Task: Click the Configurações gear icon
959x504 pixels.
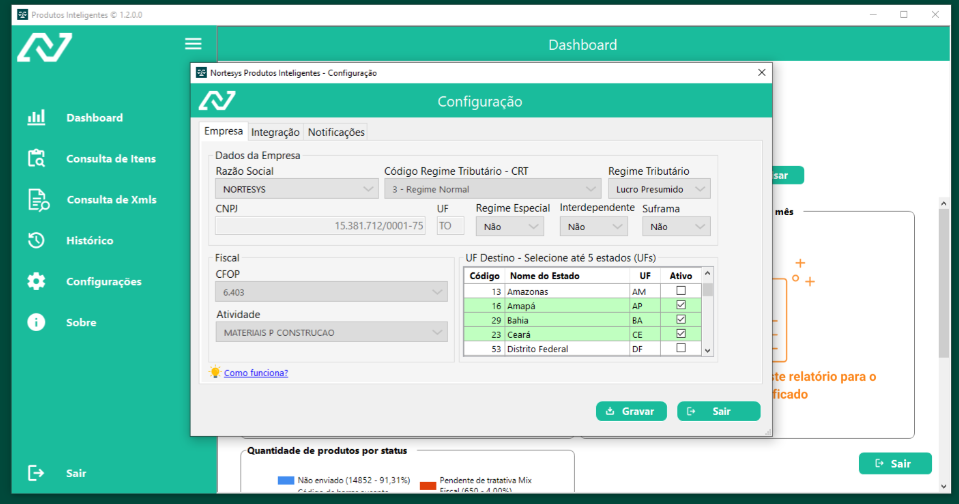Action: (36, 281)
